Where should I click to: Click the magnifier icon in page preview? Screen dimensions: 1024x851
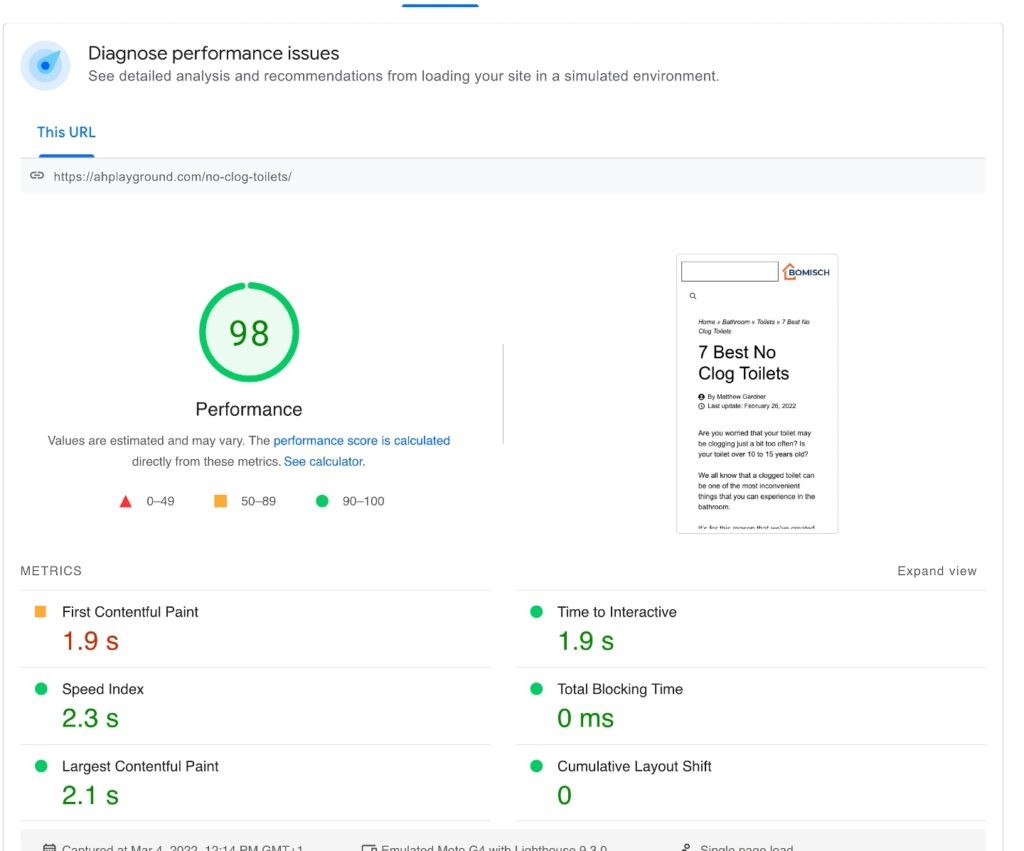click(x=692, y=296)
